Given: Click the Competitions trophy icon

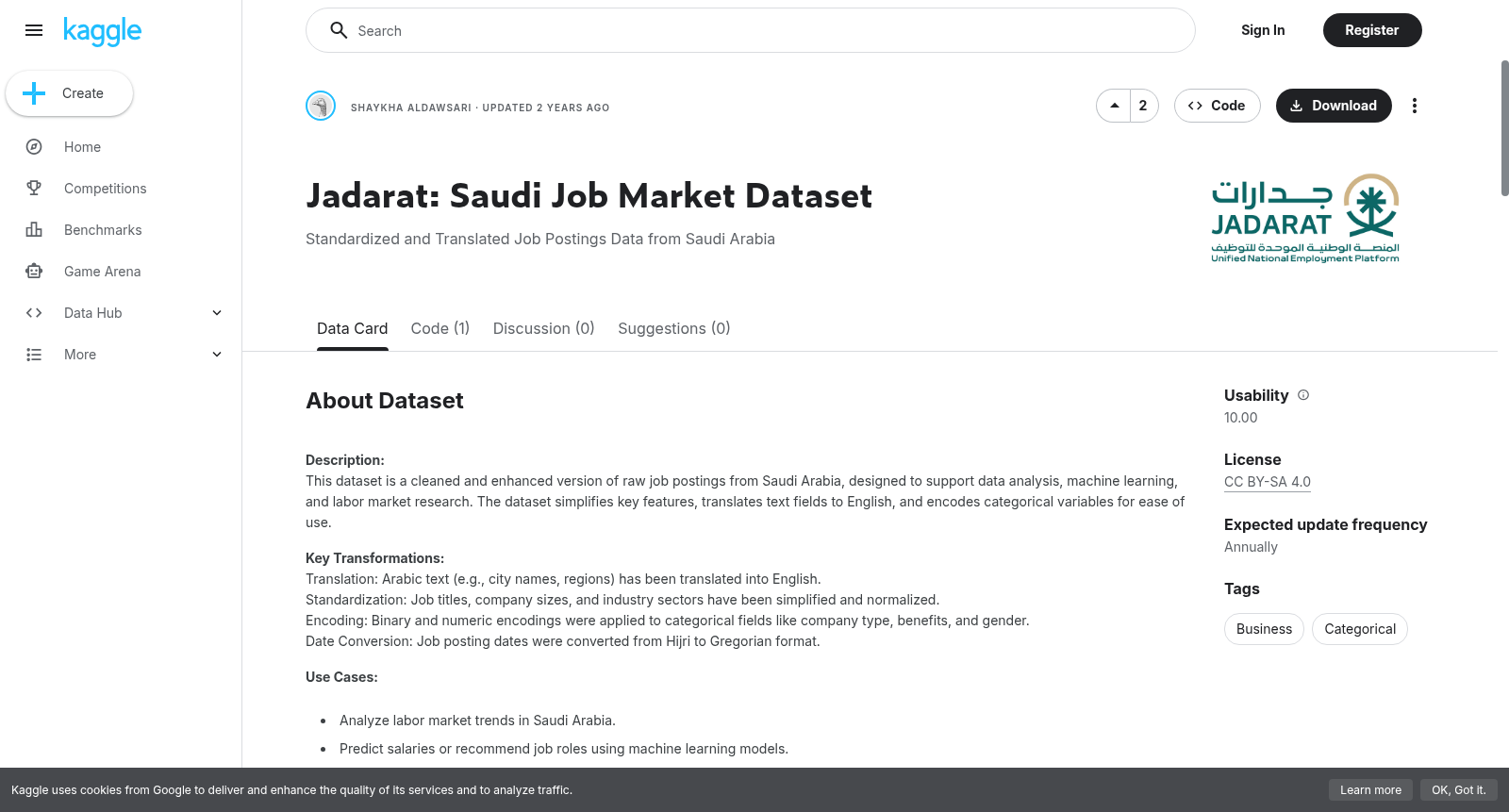Looking at the screenshot, I should (x=34, y=189).
